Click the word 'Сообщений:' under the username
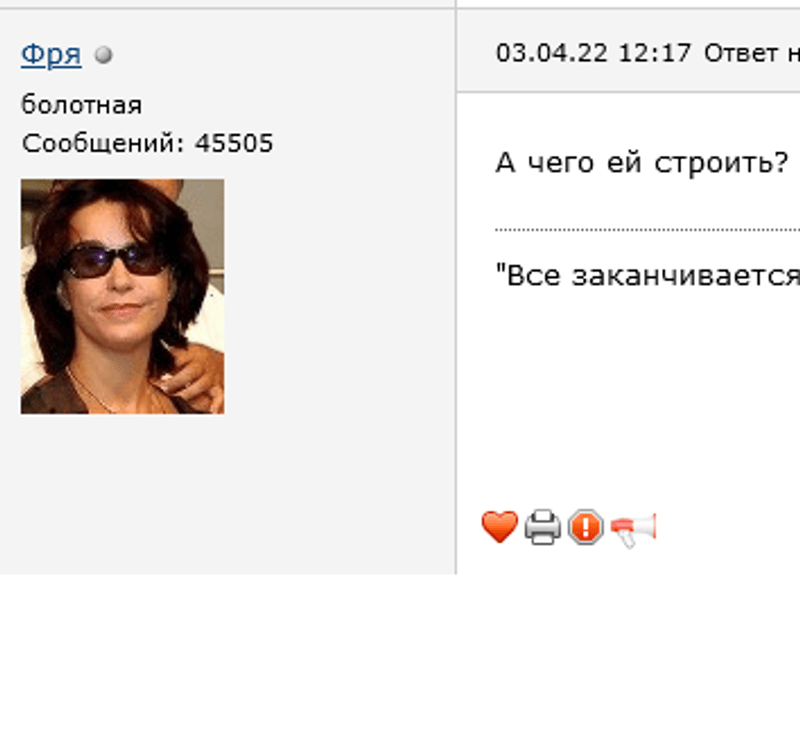The width and height of the screenshot is (800, 739). click(103, 143)
